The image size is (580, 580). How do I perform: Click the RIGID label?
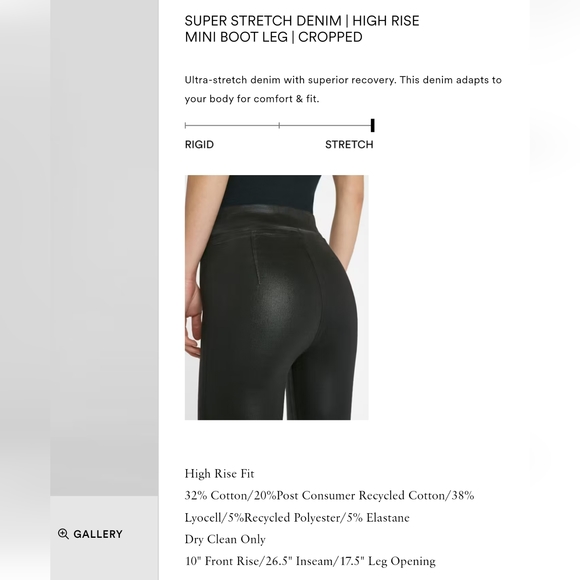point(199,144)
